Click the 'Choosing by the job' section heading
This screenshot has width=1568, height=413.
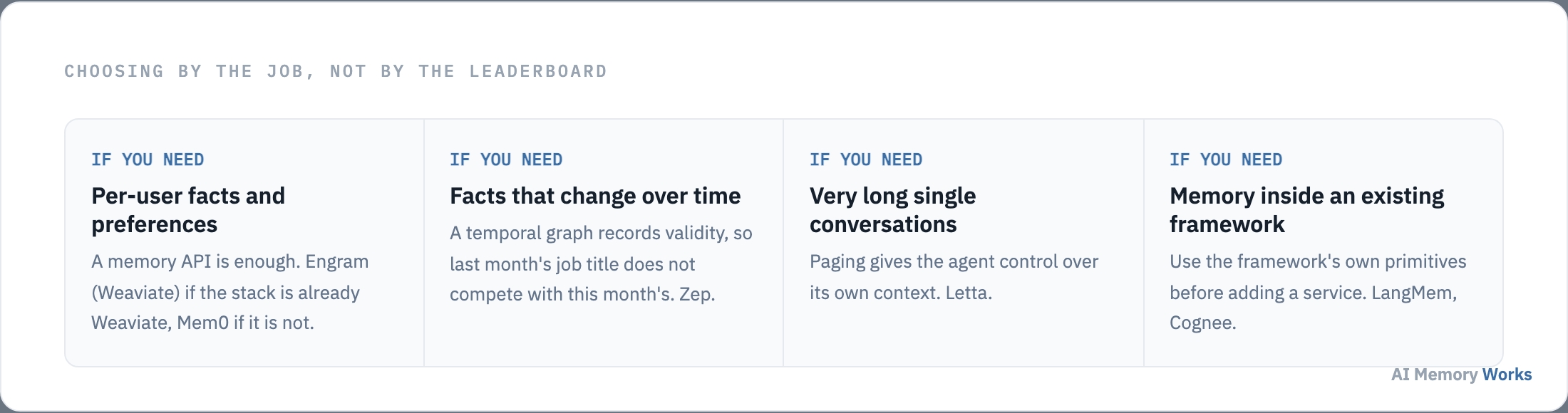pyautogui.click(x=336, y=71)
